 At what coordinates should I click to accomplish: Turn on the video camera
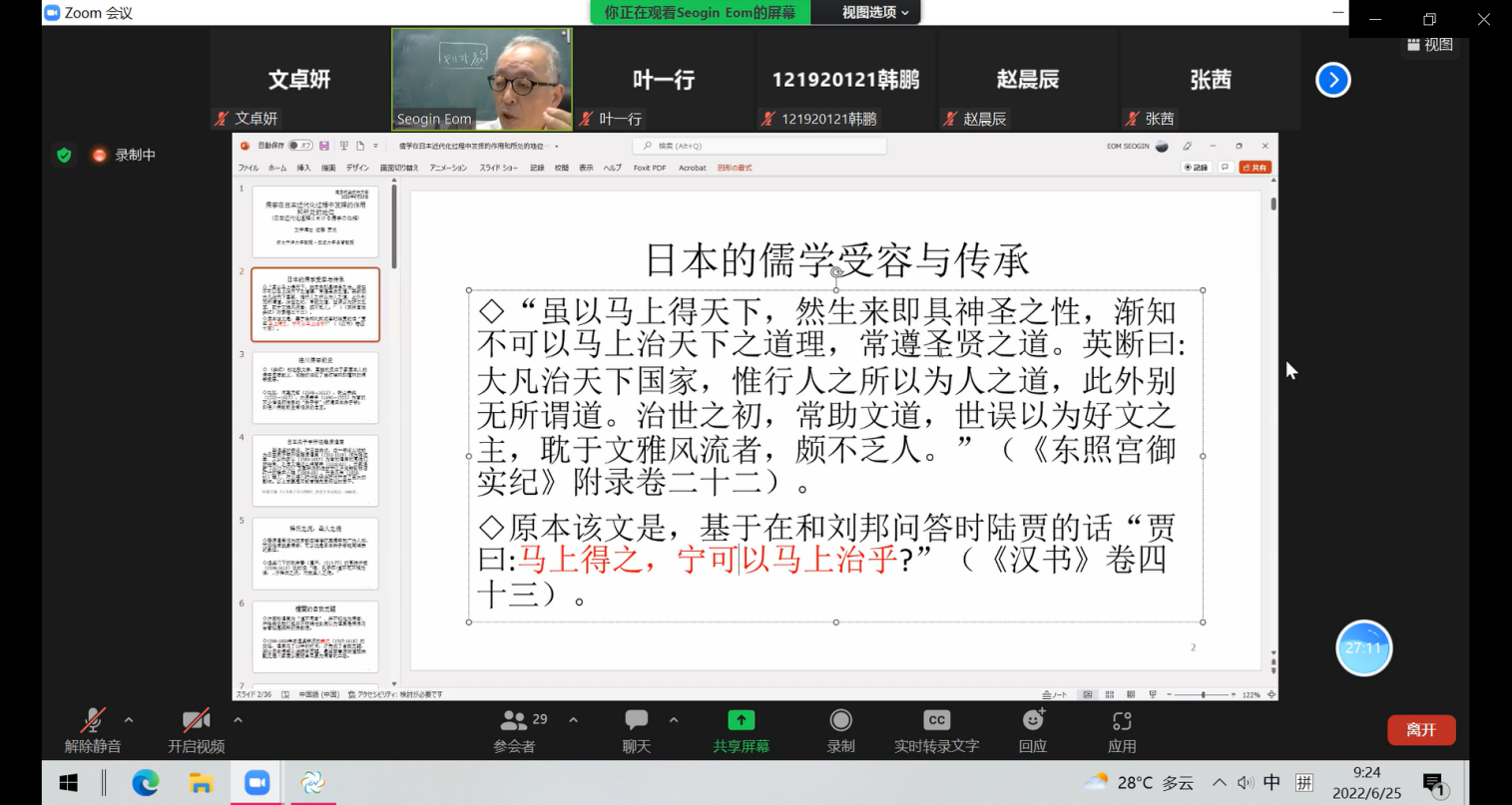[196, 721]
